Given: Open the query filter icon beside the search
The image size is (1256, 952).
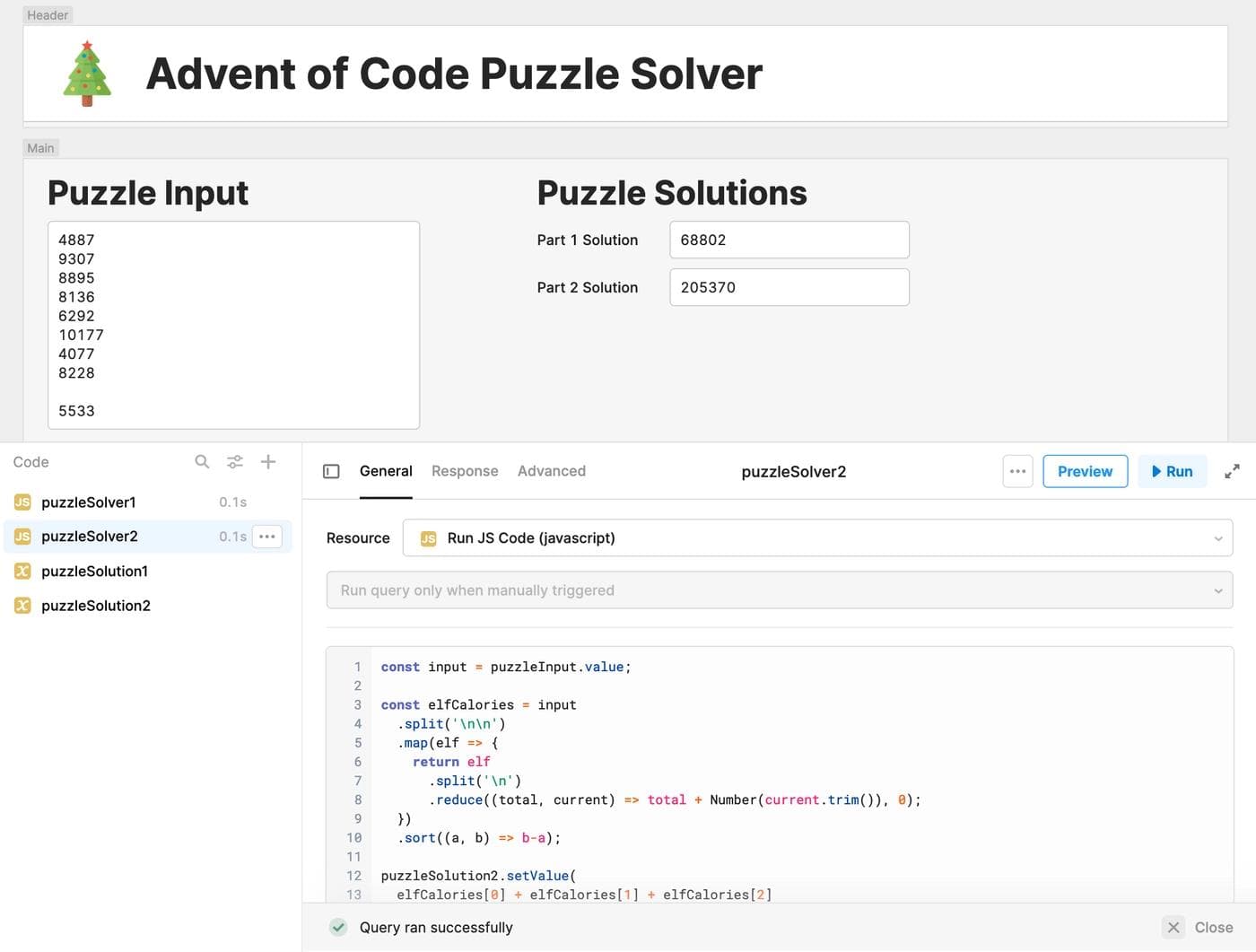Looking at the screenshot, I should 235,461.
